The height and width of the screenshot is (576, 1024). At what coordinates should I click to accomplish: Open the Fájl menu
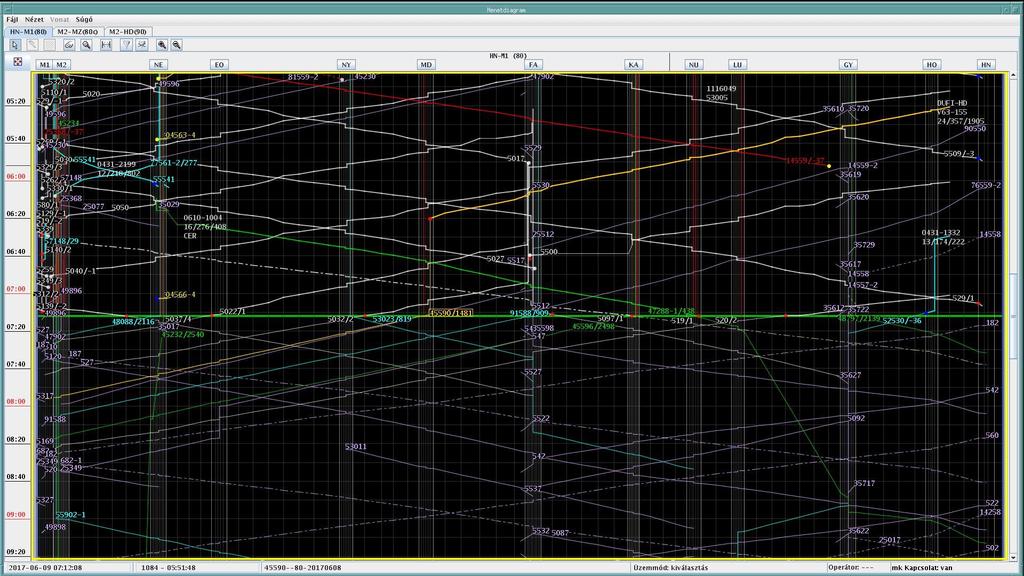coord(12,20)
